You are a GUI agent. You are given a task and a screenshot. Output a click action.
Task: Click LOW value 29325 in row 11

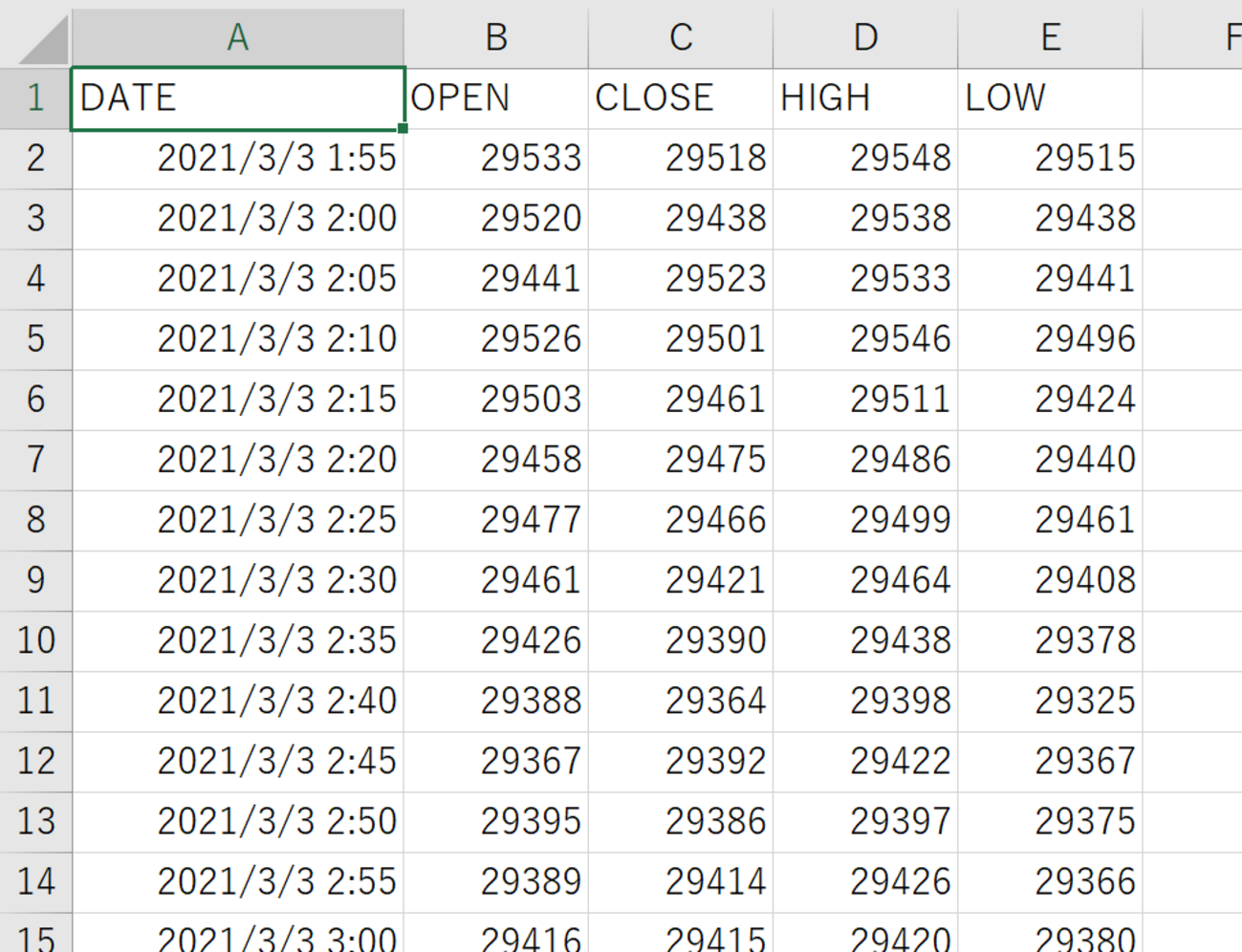pyautogui.click(x=1050, y=701)
